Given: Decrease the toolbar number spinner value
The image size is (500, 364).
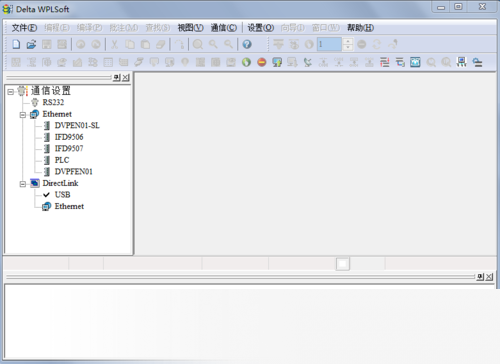Looking at the screenshot, I should pos(348,47).
